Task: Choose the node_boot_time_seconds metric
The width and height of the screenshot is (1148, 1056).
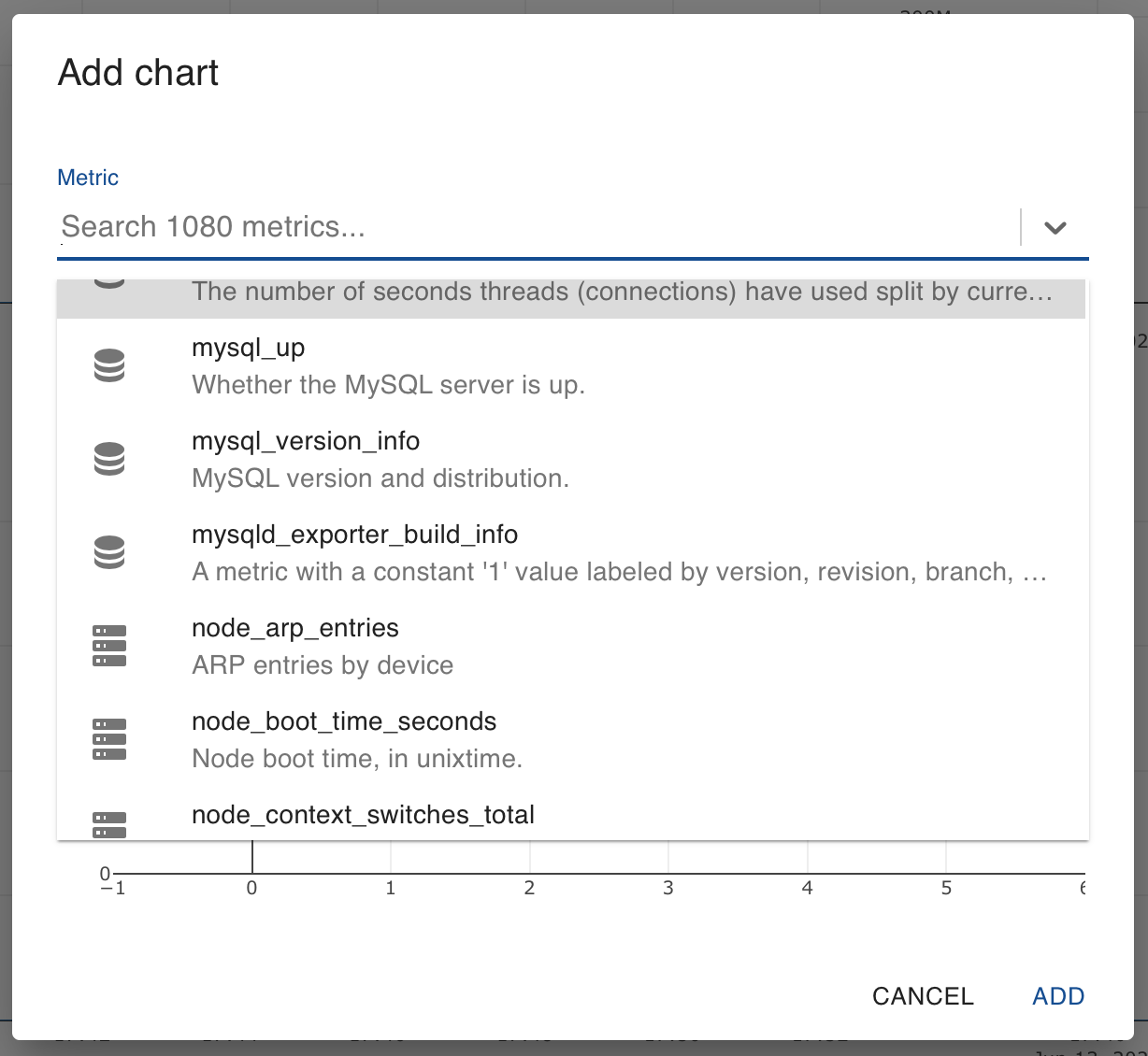Action: tap(571, 739)
